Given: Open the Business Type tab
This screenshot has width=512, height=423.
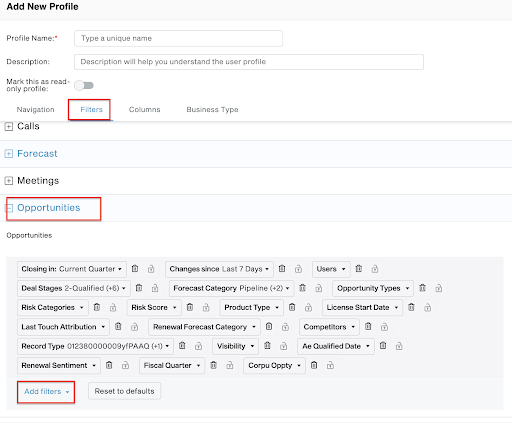Looking at the screenshot, I should pos(212,110).
